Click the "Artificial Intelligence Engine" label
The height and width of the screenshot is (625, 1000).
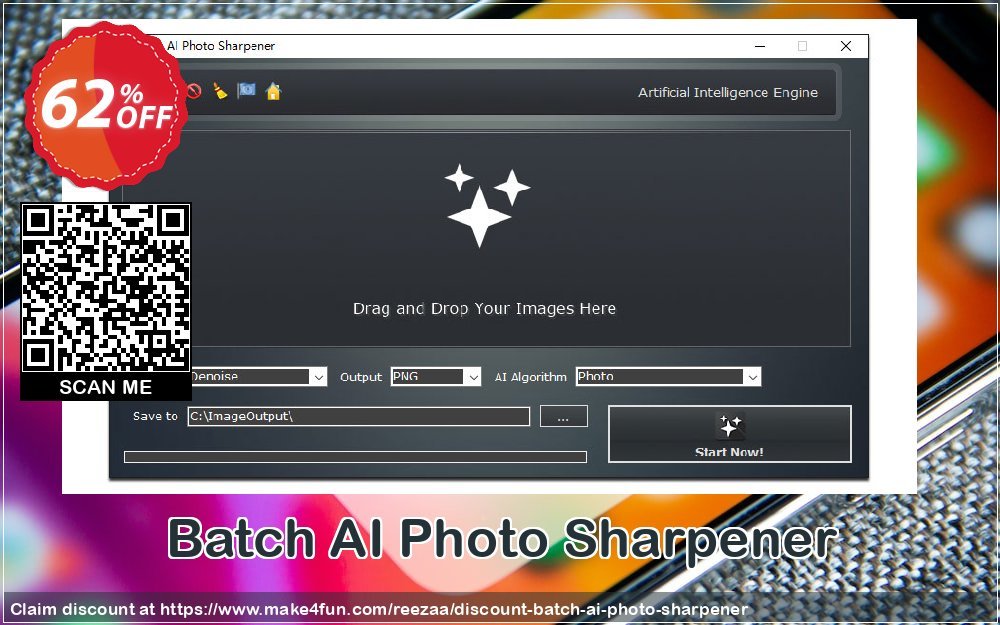[x=728, y=92]
